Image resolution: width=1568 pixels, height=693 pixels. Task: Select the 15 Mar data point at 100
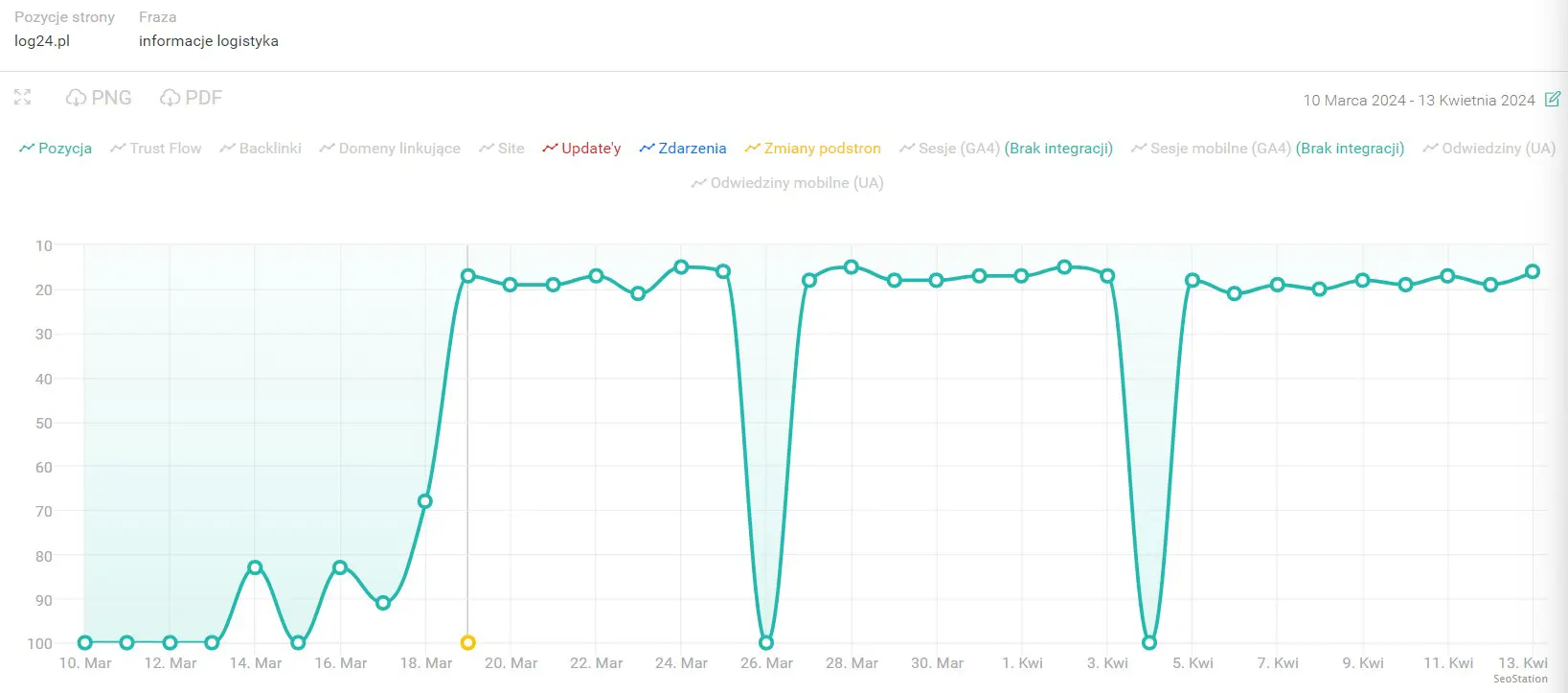tap(298, 642)
